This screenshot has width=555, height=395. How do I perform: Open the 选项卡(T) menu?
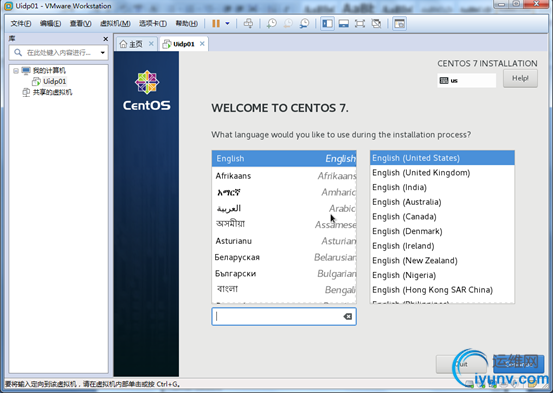click(x=153, y=24)
